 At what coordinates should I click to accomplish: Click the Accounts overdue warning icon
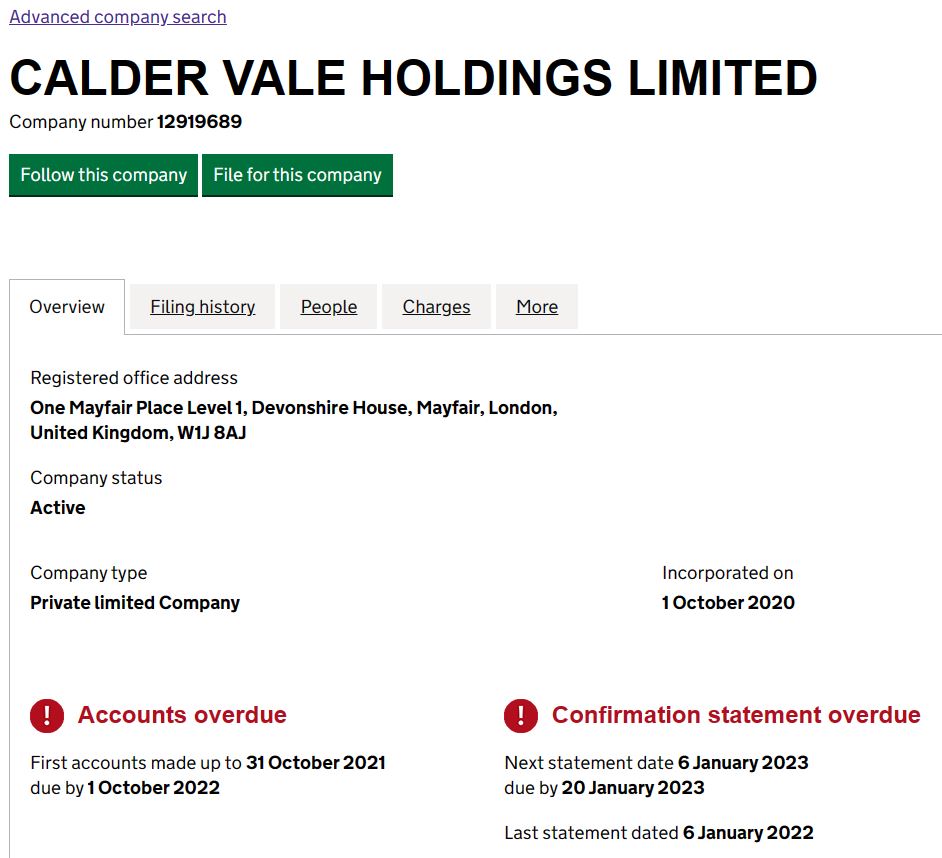point(47,716)
